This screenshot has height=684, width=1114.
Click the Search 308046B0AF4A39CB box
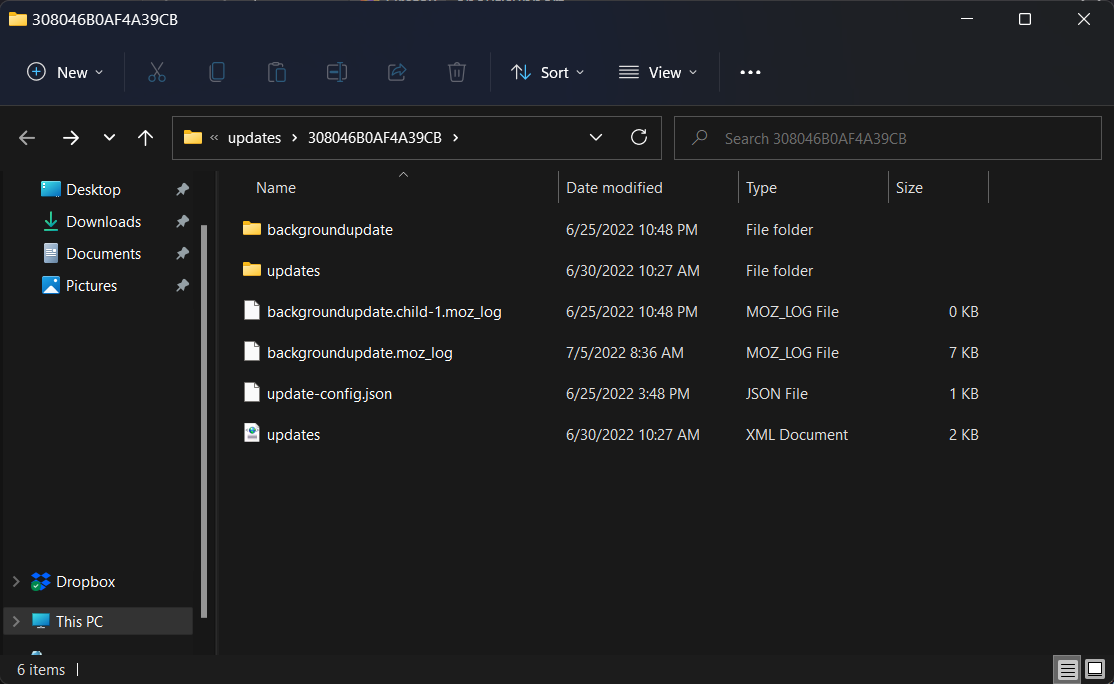890,138
